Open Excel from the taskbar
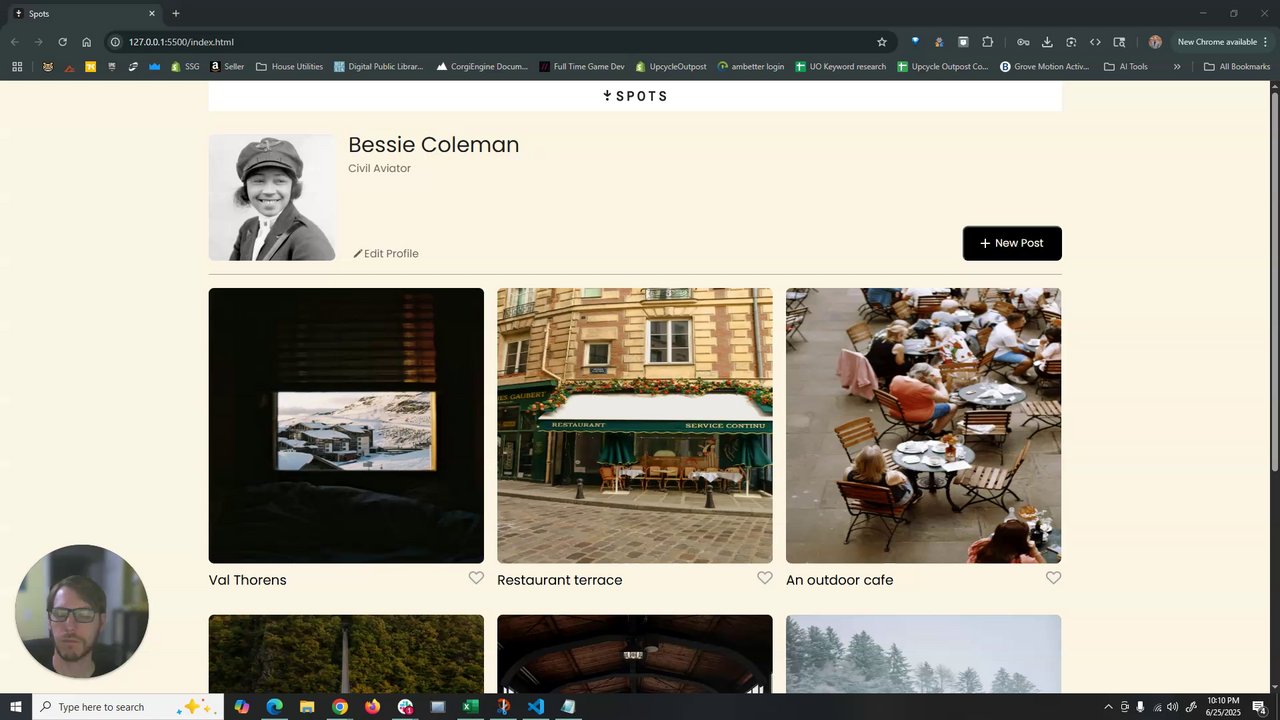The image size is (1280, 720). pyautogui.click(x=470, y=707)
